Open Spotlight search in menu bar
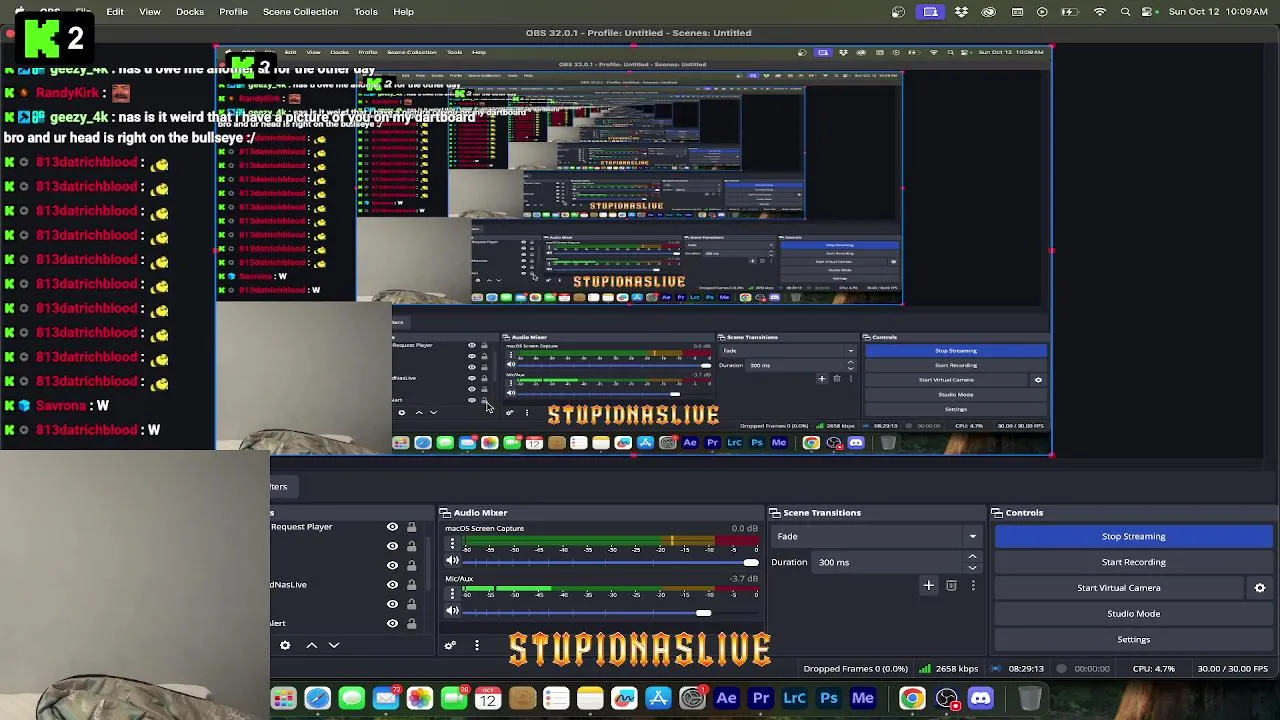The width and height of the screenshot is (1280, 720). [x=1126, y=12]
